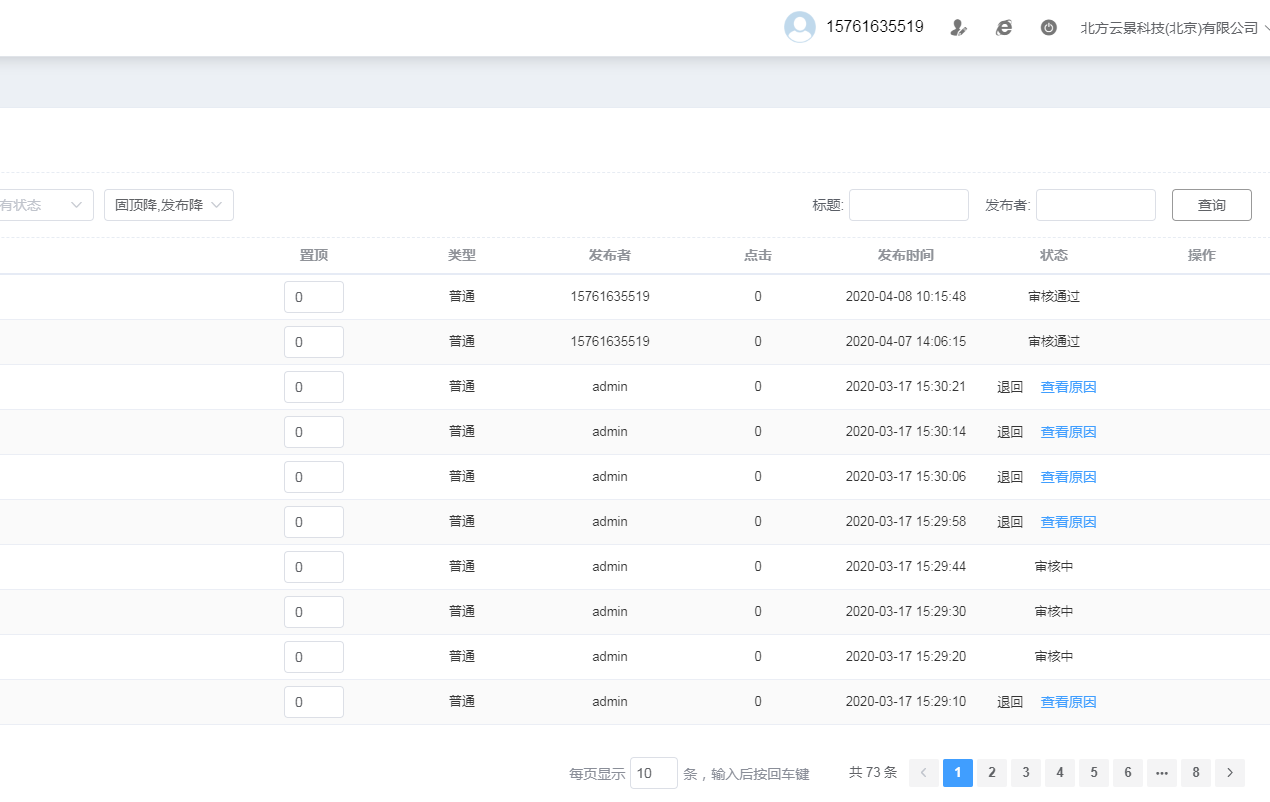Screen dimensions: 1270x802
Task: Jump to page 8
Action: pos(1195,772)
